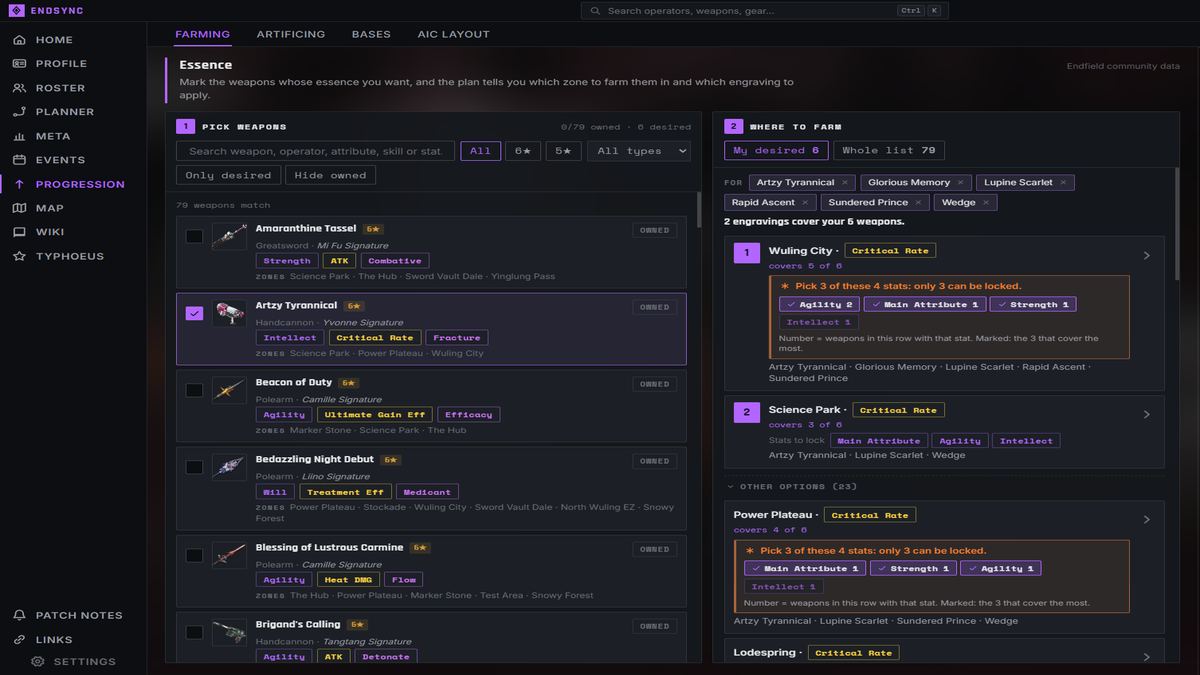Click the Progression arrow icon
The height and width of the screenshot is (675, 1200).
[x=19, y=184]
